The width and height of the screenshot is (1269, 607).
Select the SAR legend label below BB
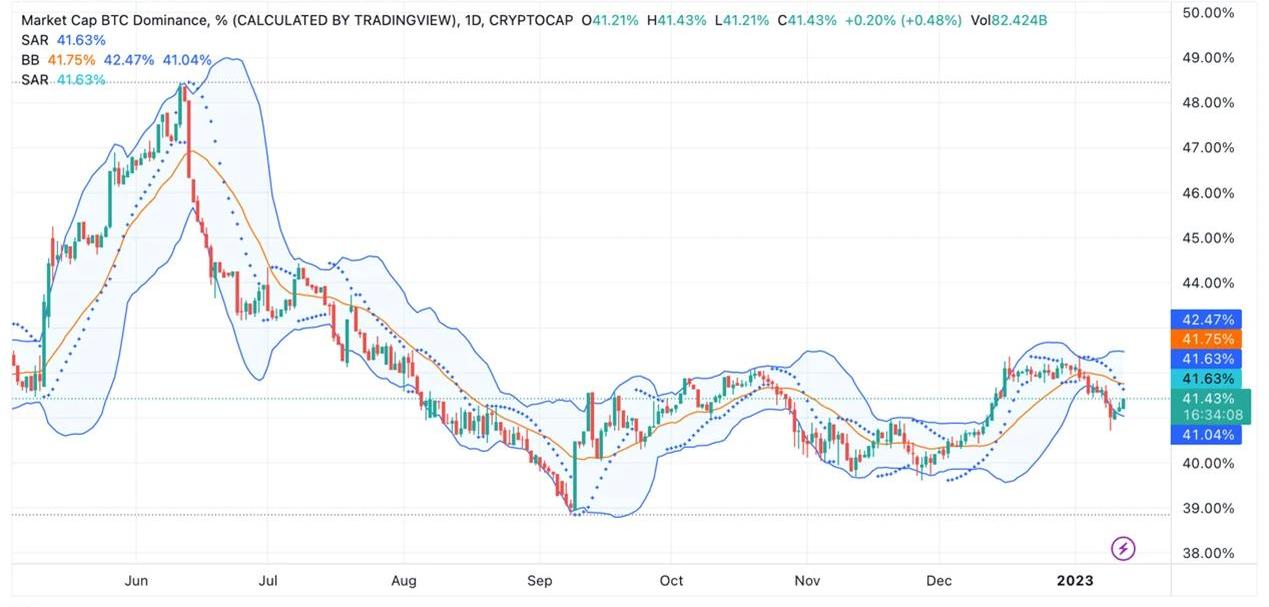coord(35,80)
